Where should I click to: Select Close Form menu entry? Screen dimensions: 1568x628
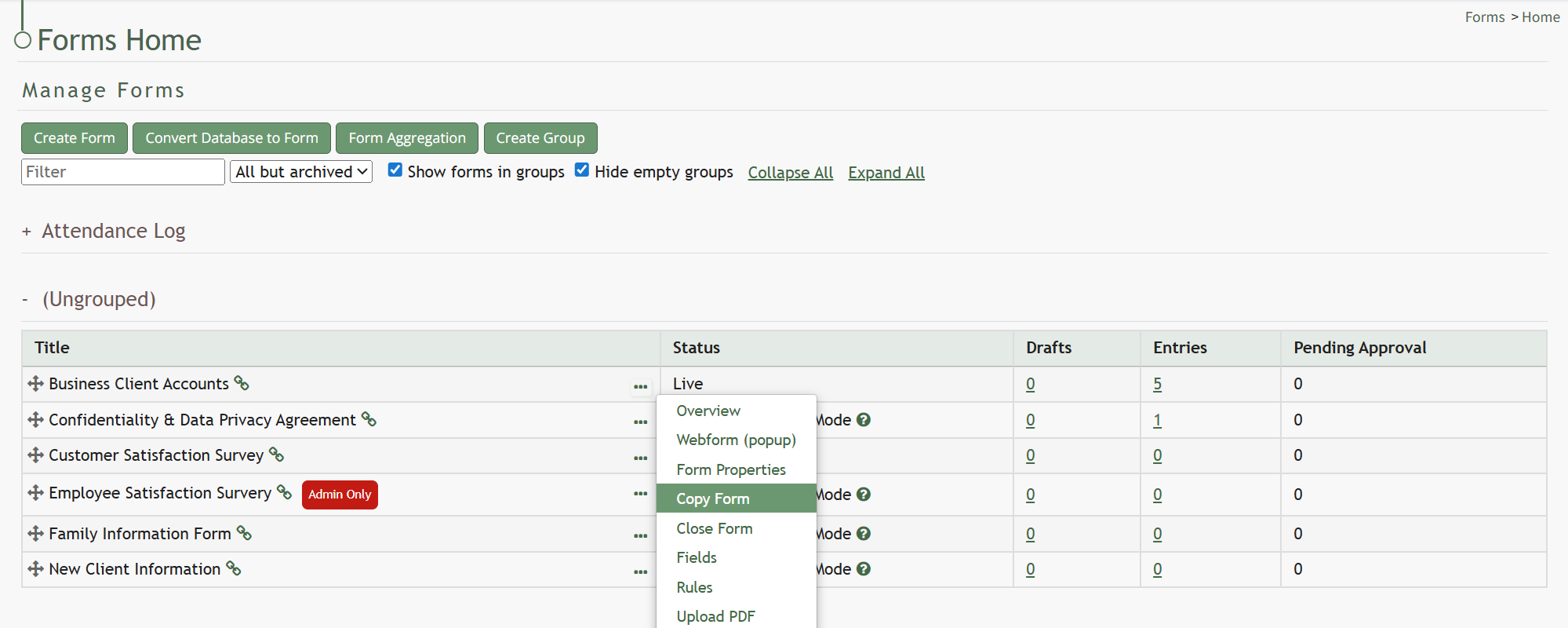(737, 528)
